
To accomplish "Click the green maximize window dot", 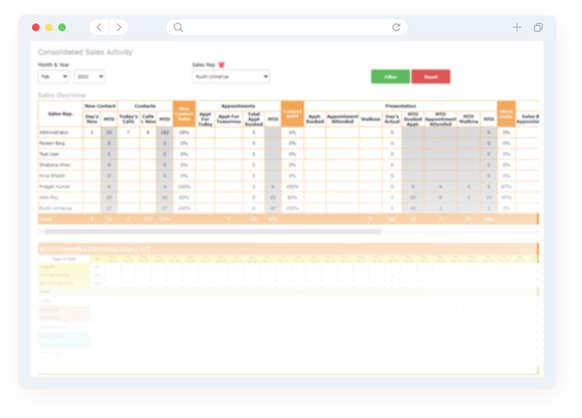I will [62, 27].
